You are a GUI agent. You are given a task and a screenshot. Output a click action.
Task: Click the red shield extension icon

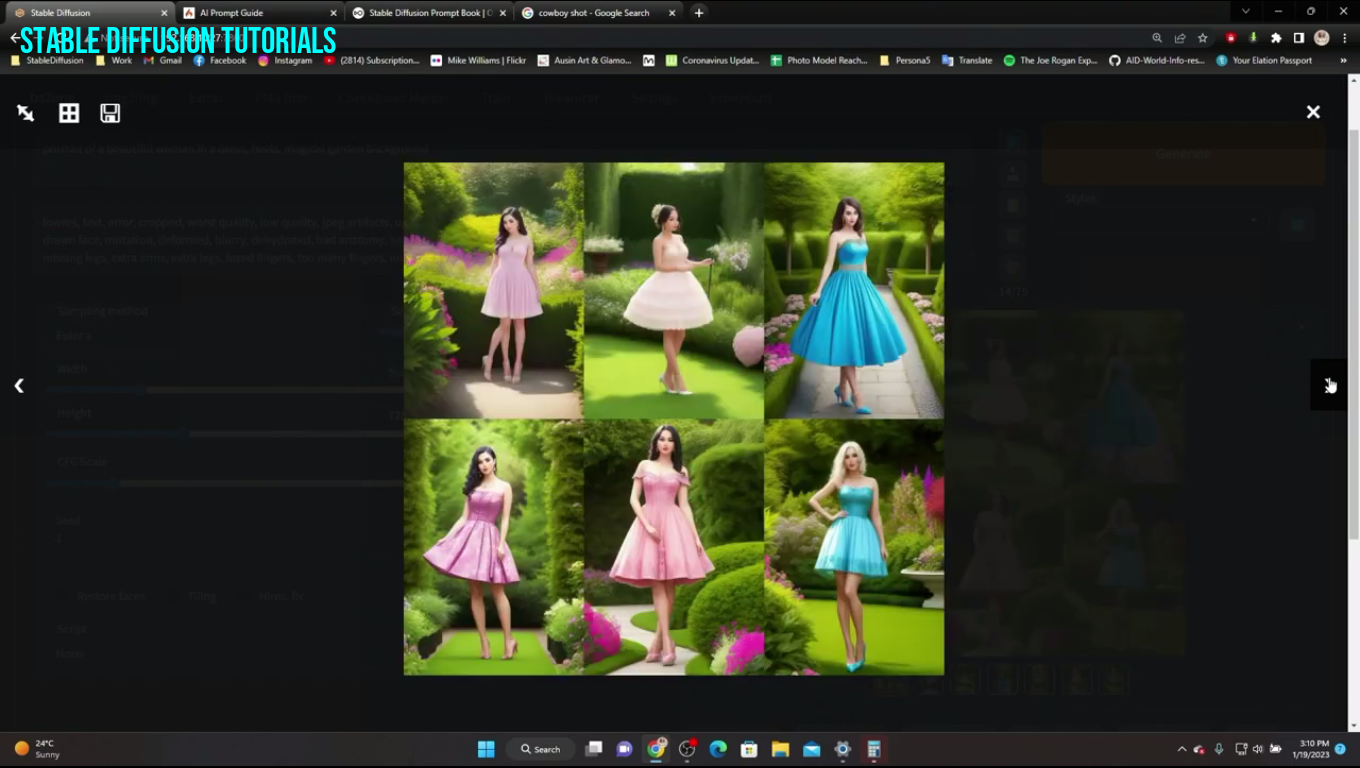click(1231, 38)
